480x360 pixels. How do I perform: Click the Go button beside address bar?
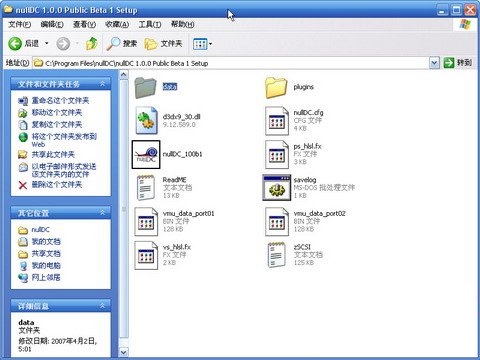pos(458,63)
